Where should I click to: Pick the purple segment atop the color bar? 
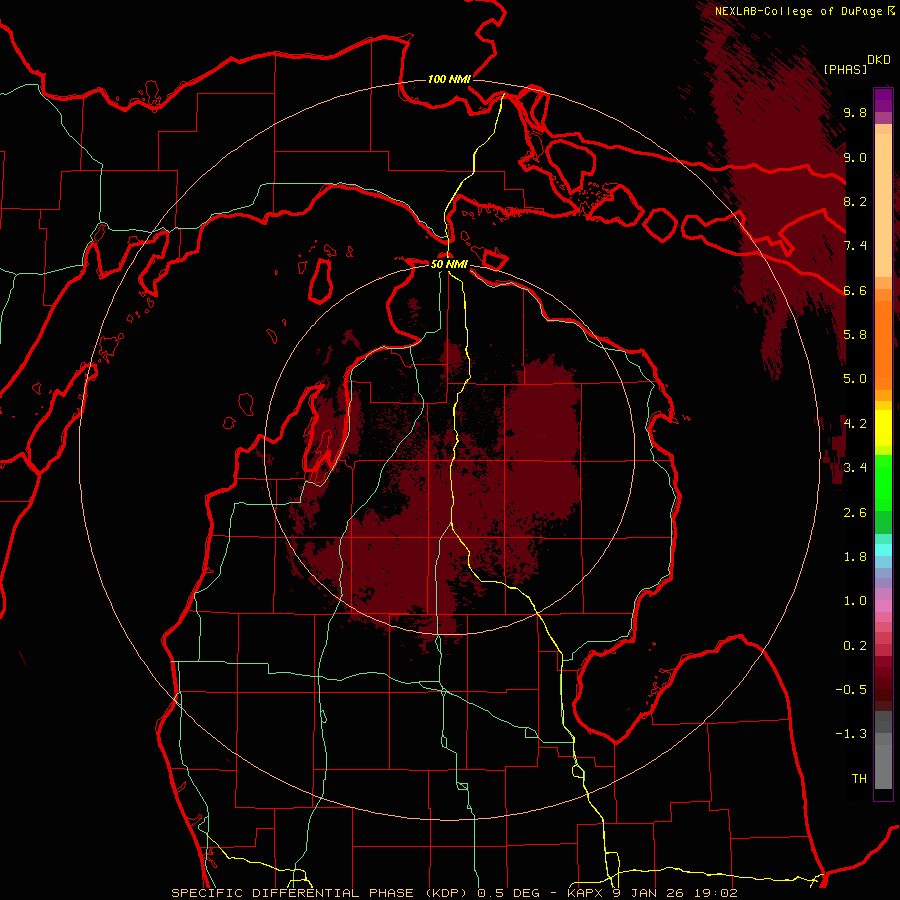point(883,100)
